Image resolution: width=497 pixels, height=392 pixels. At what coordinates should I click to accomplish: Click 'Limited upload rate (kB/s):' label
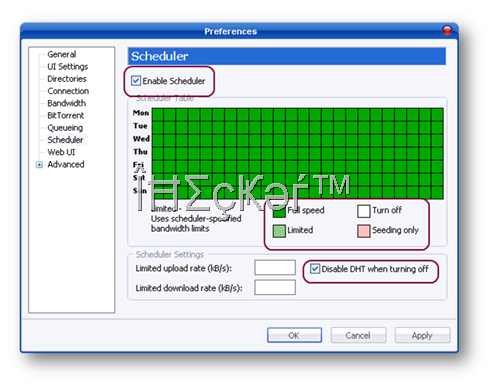(183, 268)
